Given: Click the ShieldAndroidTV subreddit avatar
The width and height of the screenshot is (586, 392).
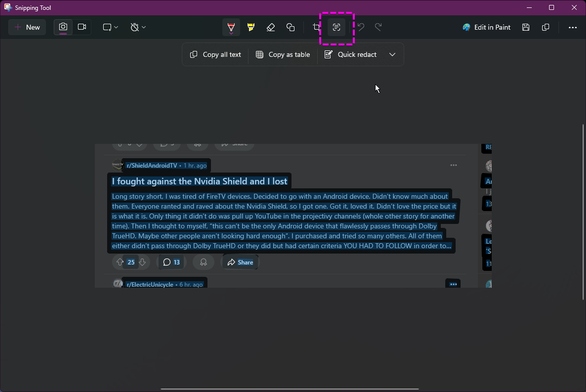Looking at the screenshot, I should [117, 165].
